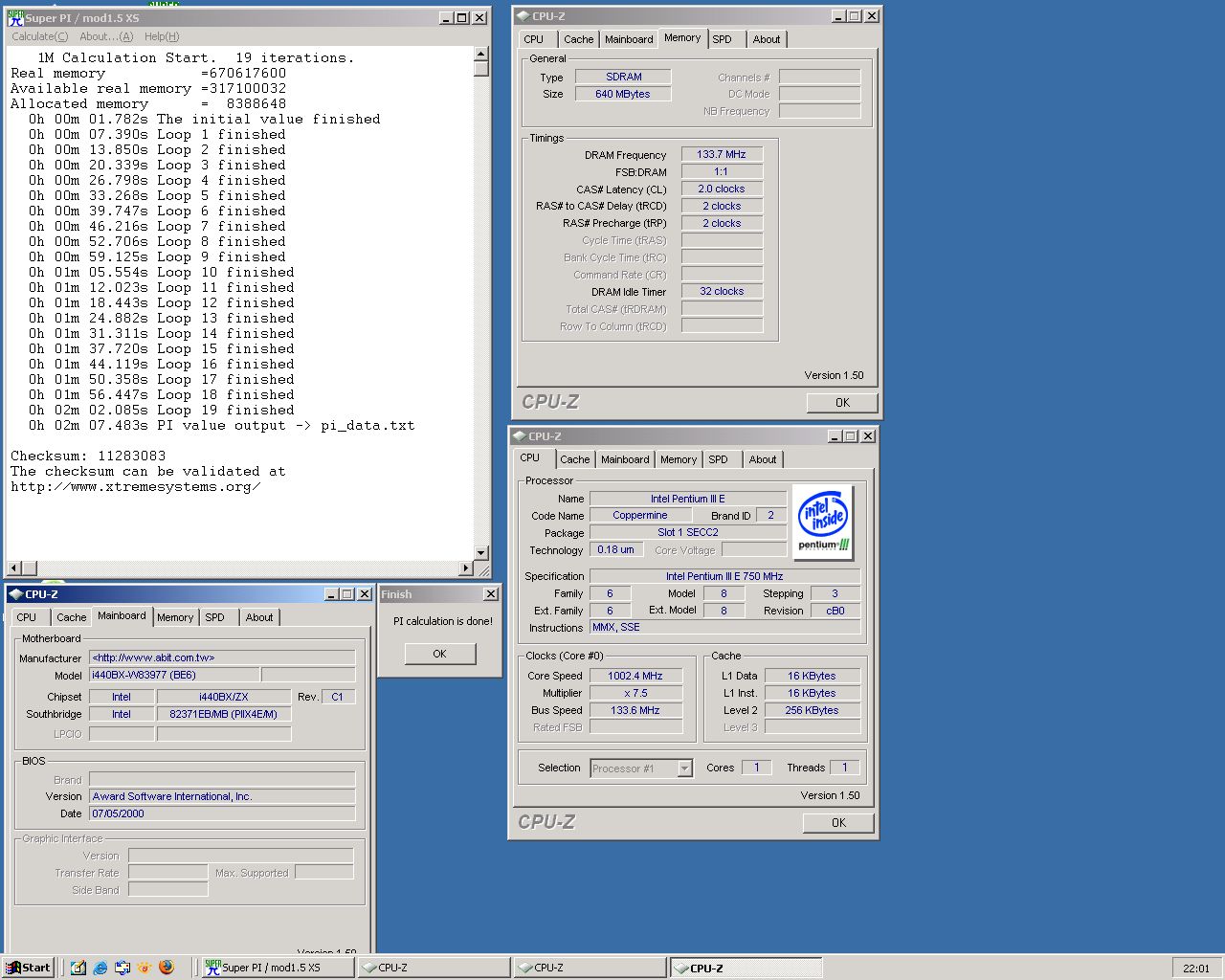This screenshot has height=980, width=1225.
Task: Click the BIOS date 07/05/2000 field
Action: pyautogui.click(x=222, y=813)
